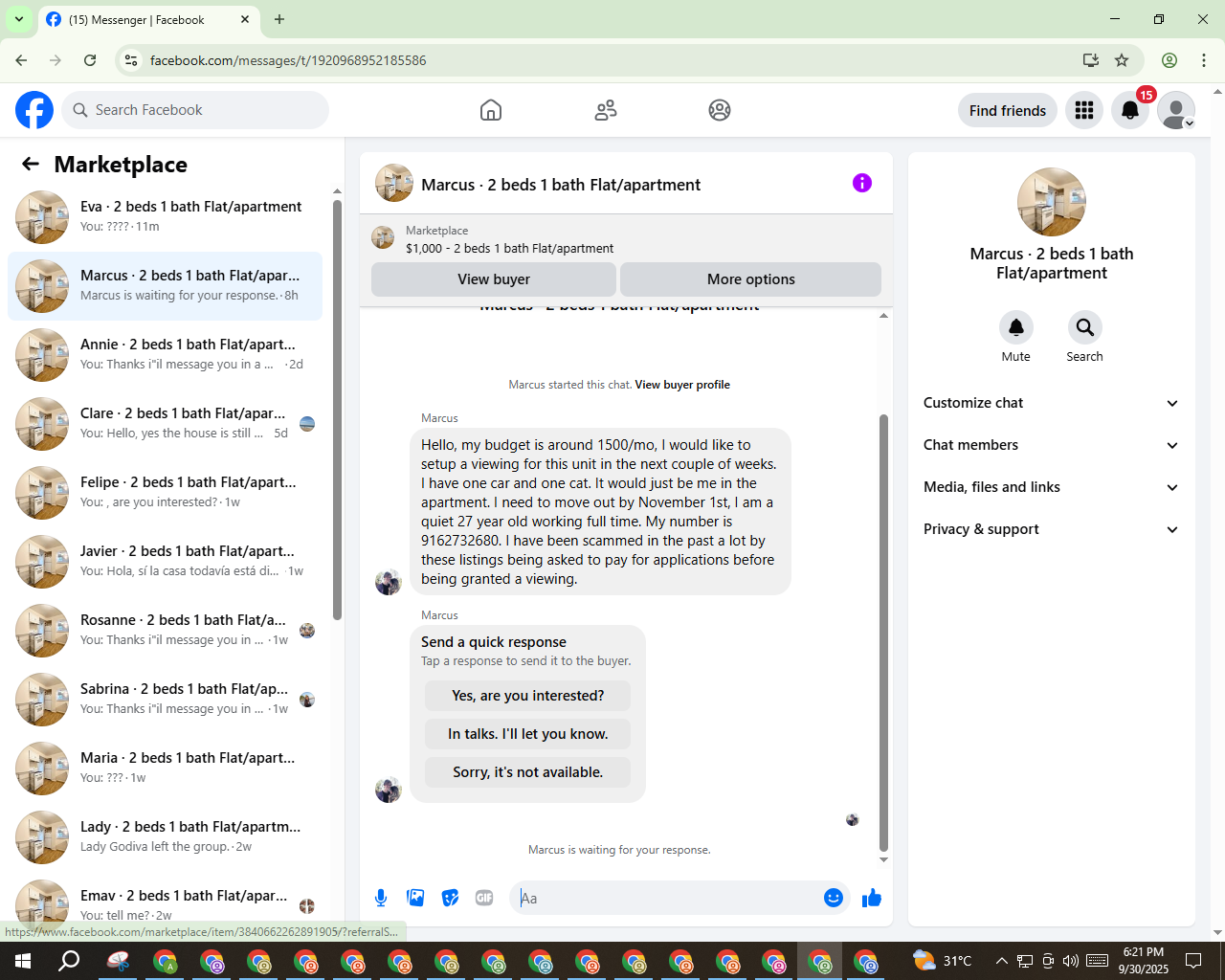Click the $1,000 listing title in chat header

509,248
